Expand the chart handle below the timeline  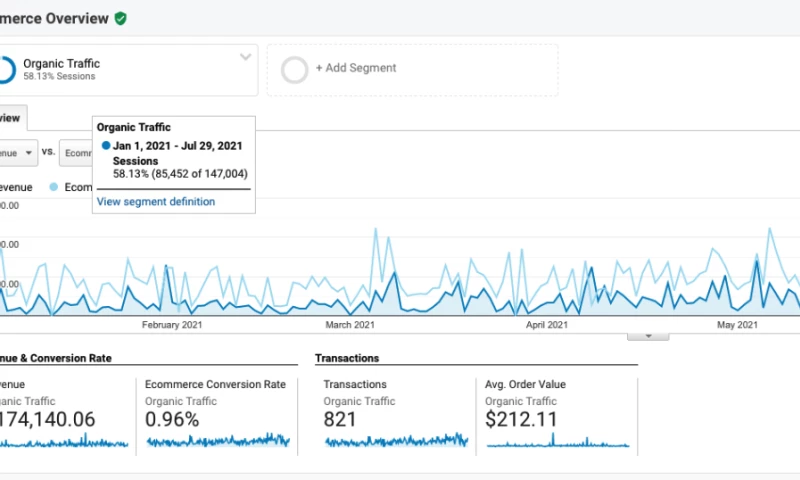(648, 336)
